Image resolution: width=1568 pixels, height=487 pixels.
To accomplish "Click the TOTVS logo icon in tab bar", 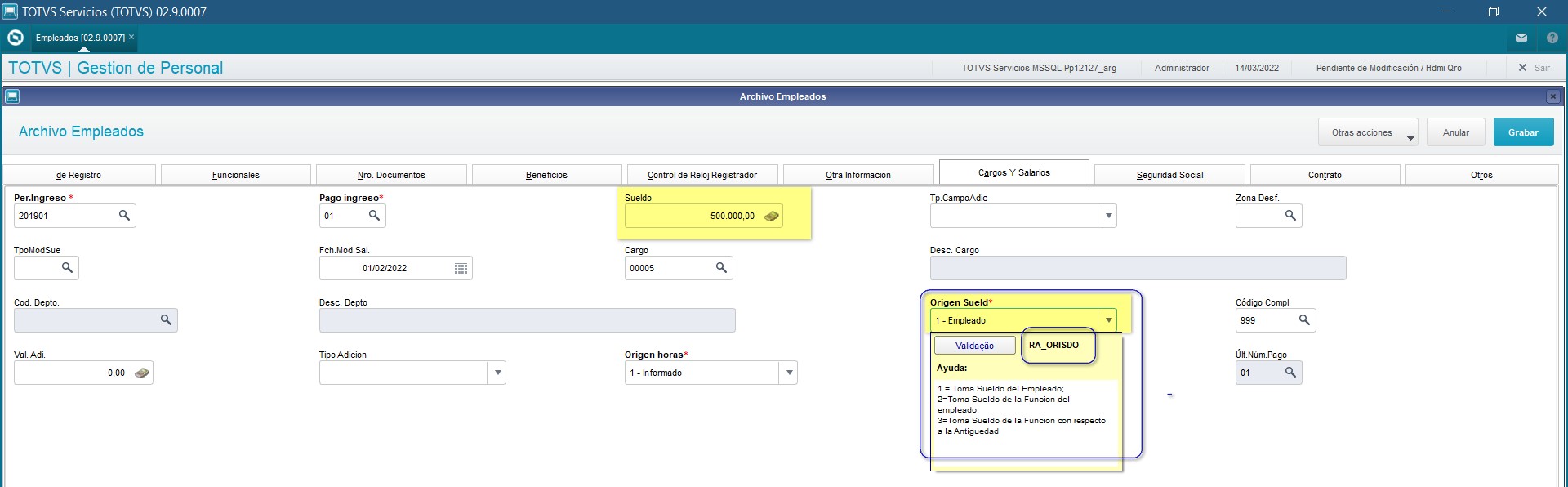I will pyautogui.click(x=15, y=38).
